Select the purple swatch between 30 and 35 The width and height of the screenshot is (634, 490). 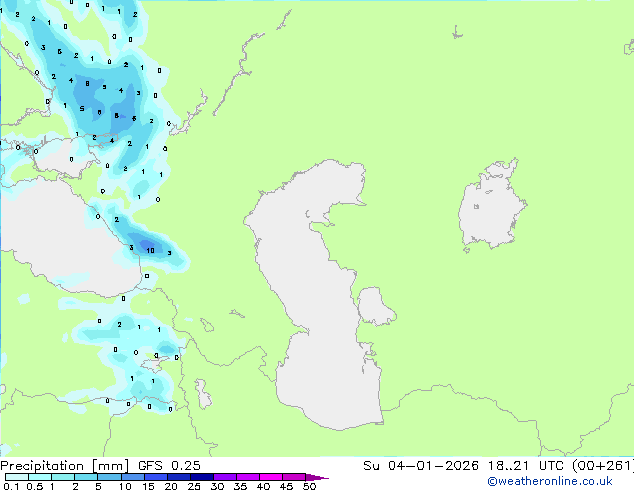pyautogui.click(x=225, y=477)
